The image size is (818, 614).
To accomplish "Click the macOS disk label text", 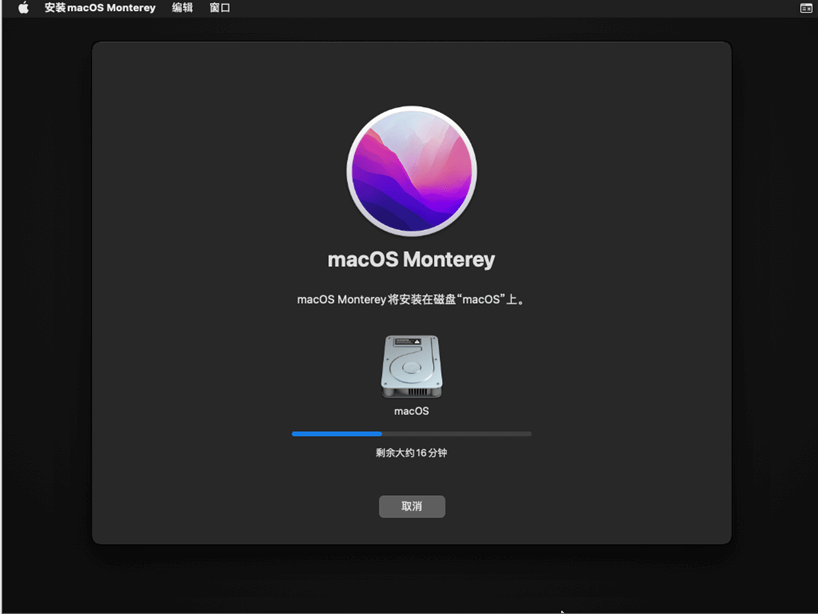I will click(411, 410).
